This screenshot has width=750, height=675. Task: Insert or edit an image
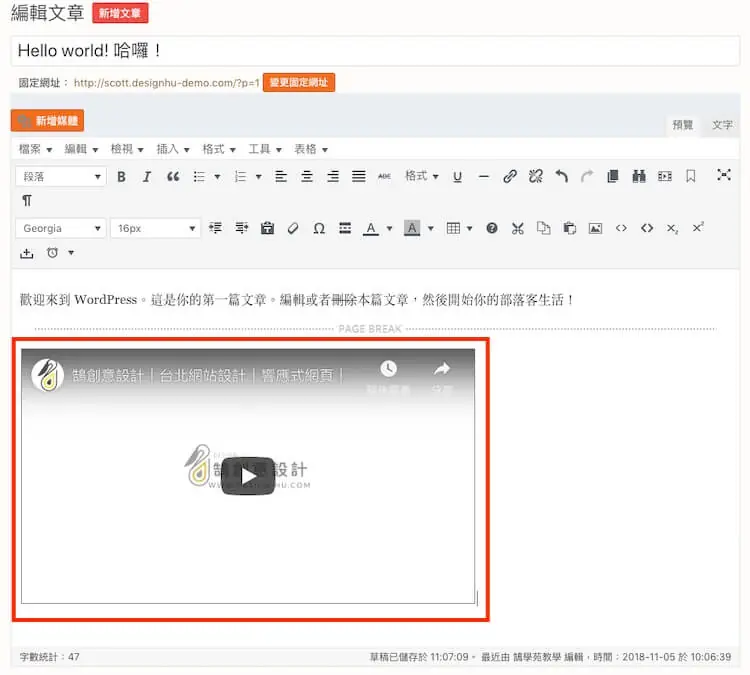point(595,228)
